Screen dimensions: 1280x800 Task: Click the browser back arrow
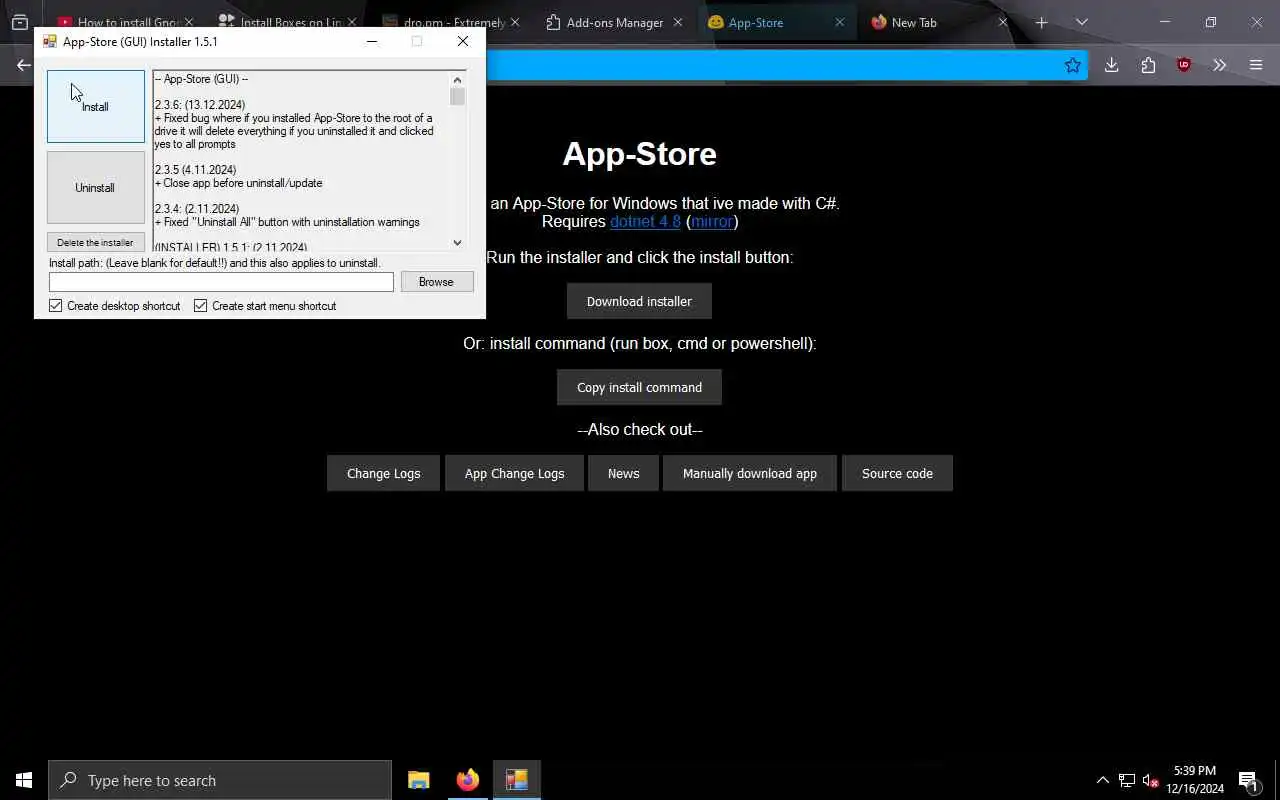23,65
